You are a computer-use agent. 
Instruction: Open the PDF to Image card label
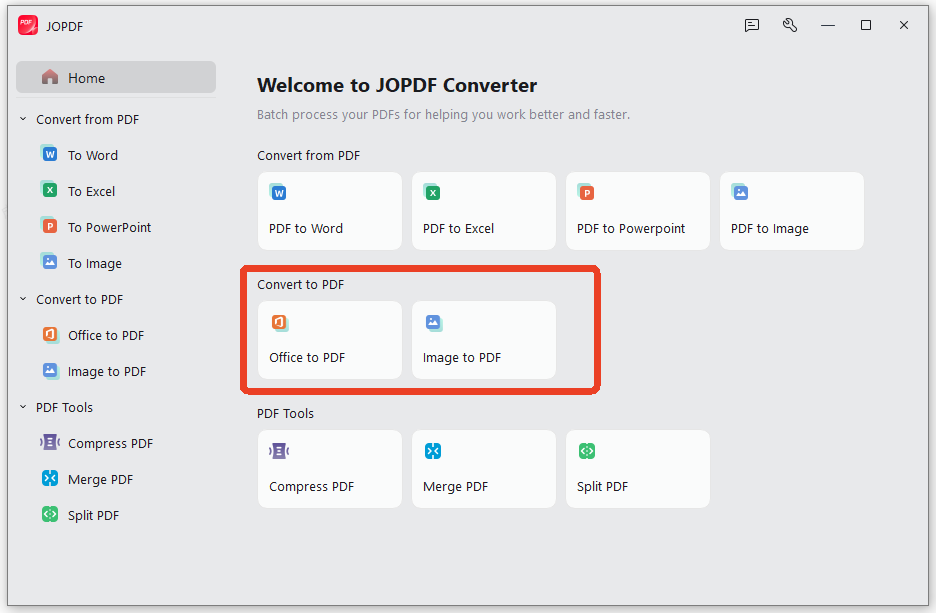[x=769, y=229]
